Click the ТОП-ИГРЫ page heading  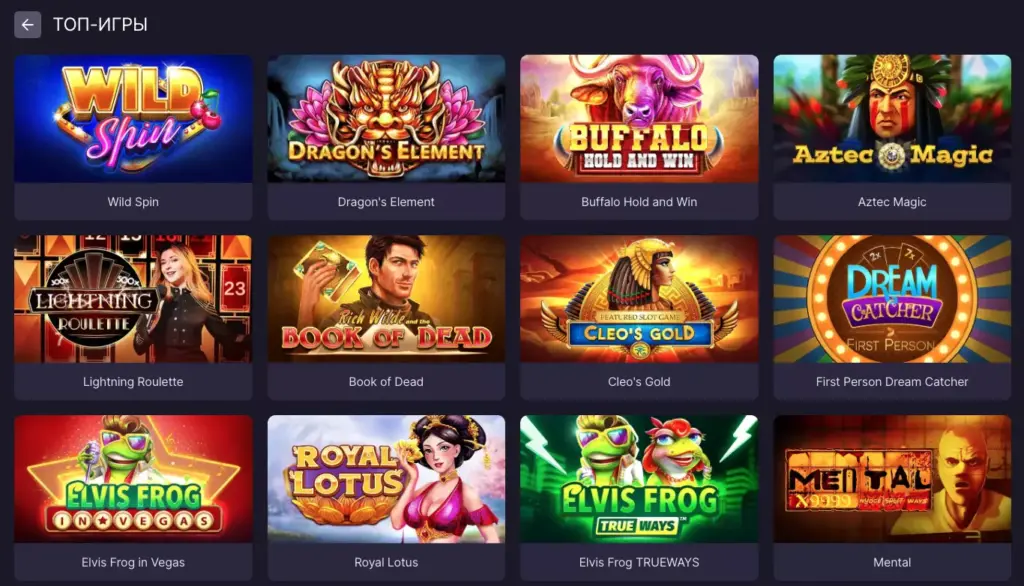[x=100, y=25]
